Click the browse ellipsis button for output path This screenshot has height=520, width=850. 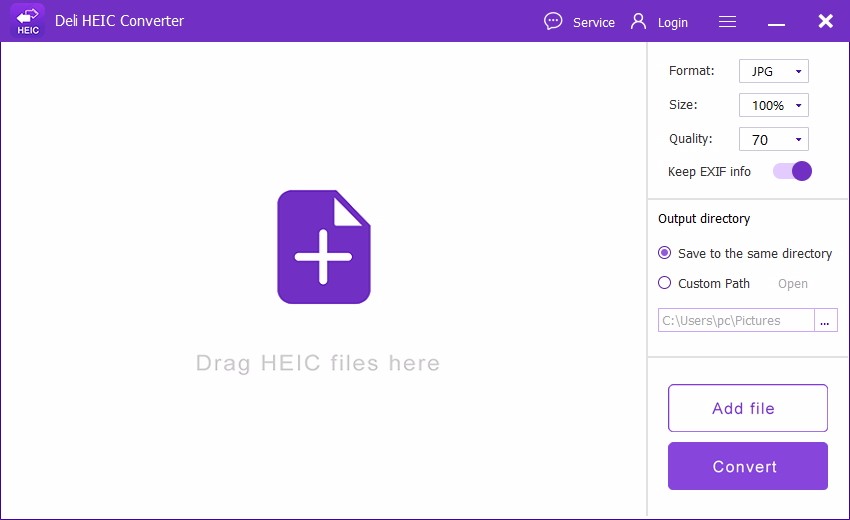(826, 320)
